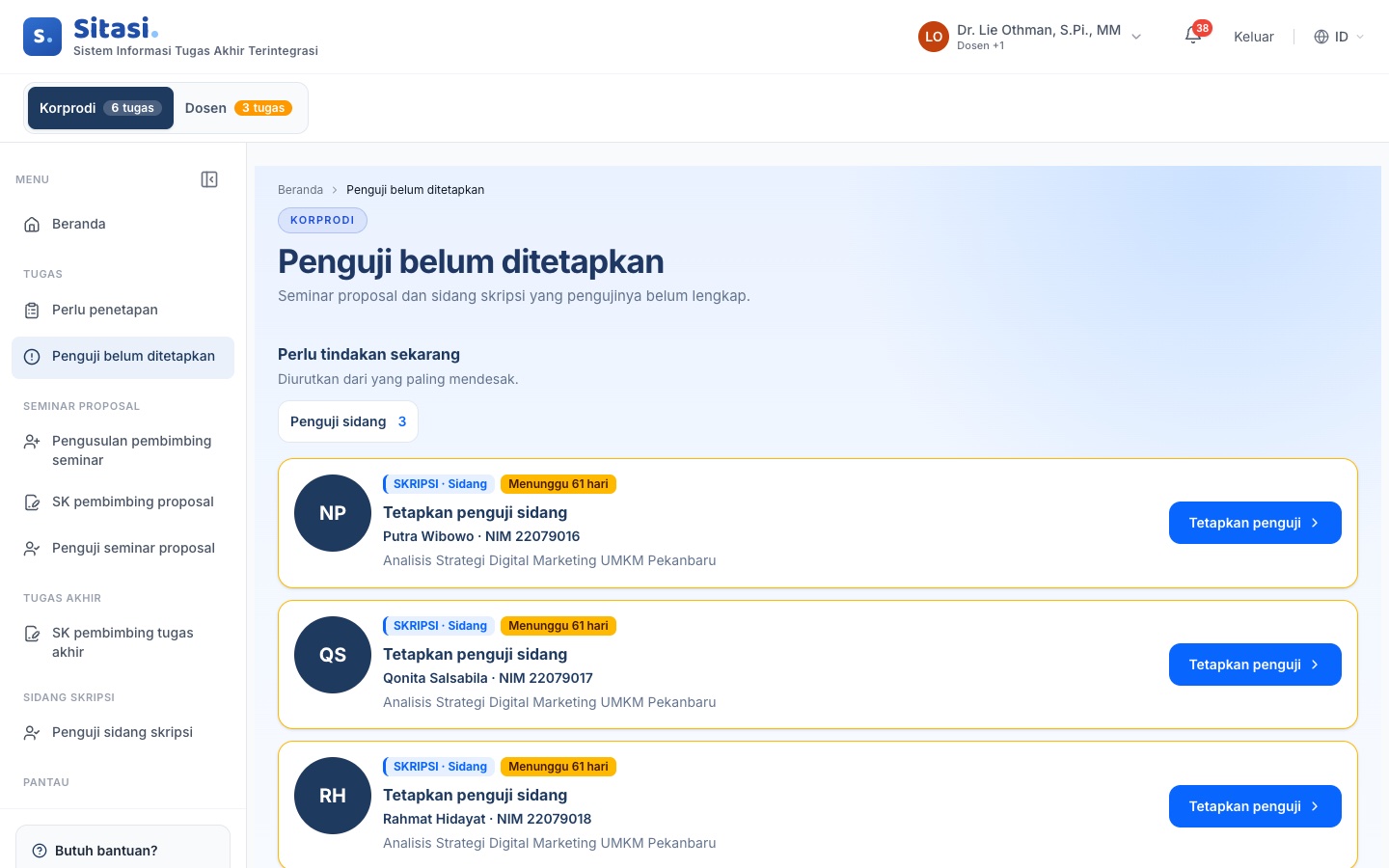Click the KORPRODI role badge
Image resolution: width=1389 pixels, height=868 pixels.
coord(322,220)
